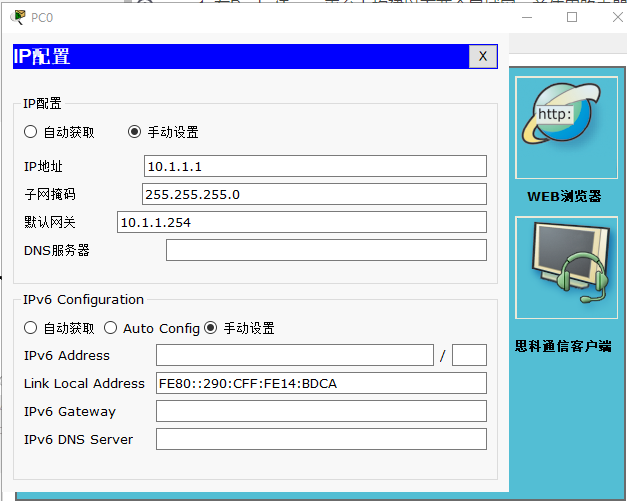Minimize the PC0 window
Image resolution: width=627 pixels, height=501 pixels.
point(527,17)
